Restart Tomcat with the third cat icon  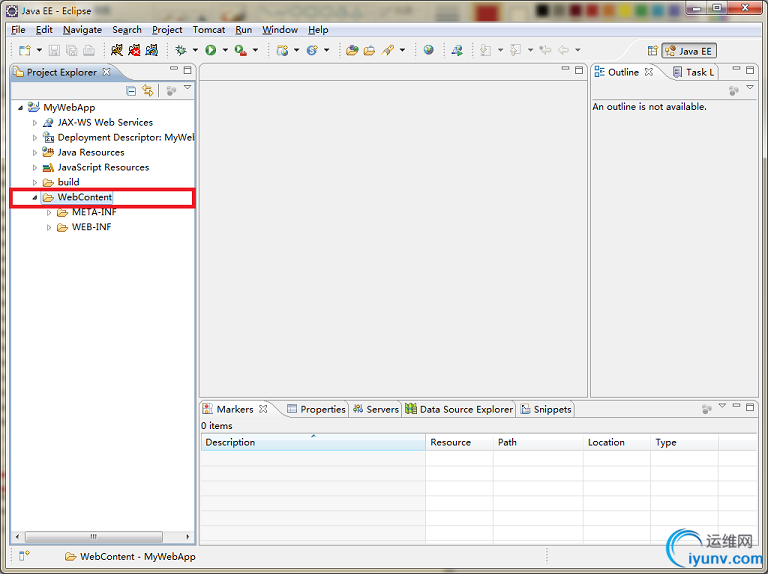pyautogui.click(x=152, y=50)
